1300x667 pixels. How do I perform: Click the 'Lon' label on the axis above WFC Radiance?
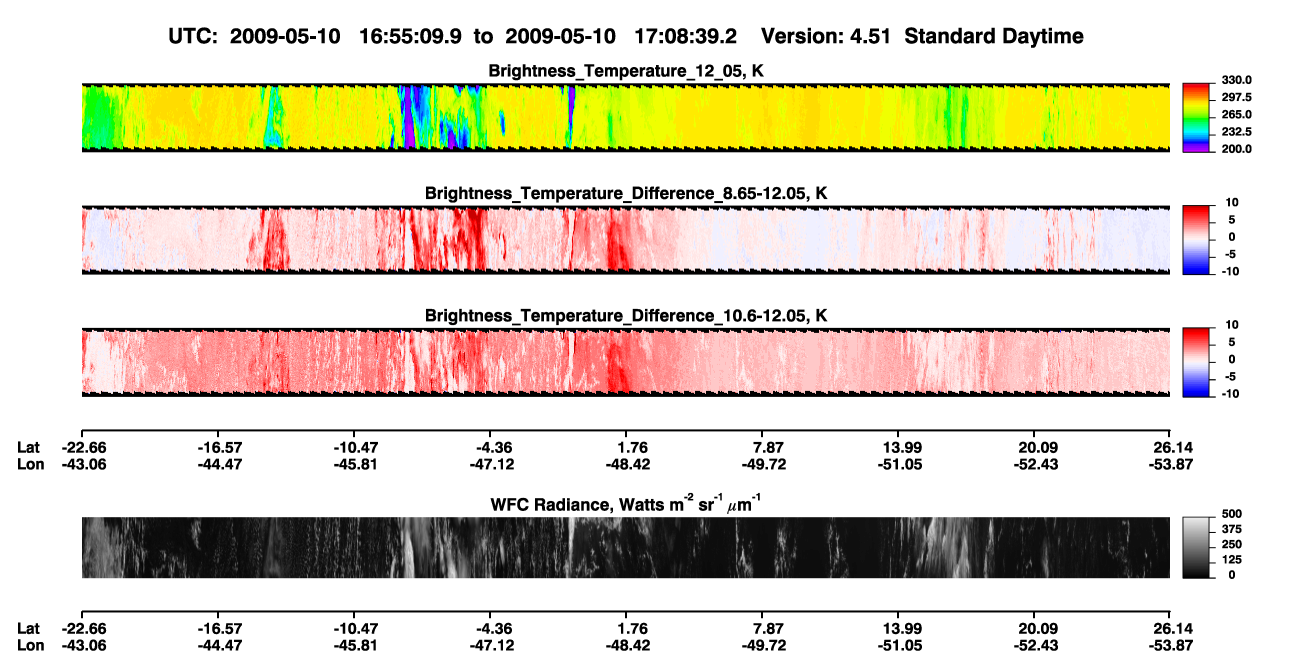(30, 463)
